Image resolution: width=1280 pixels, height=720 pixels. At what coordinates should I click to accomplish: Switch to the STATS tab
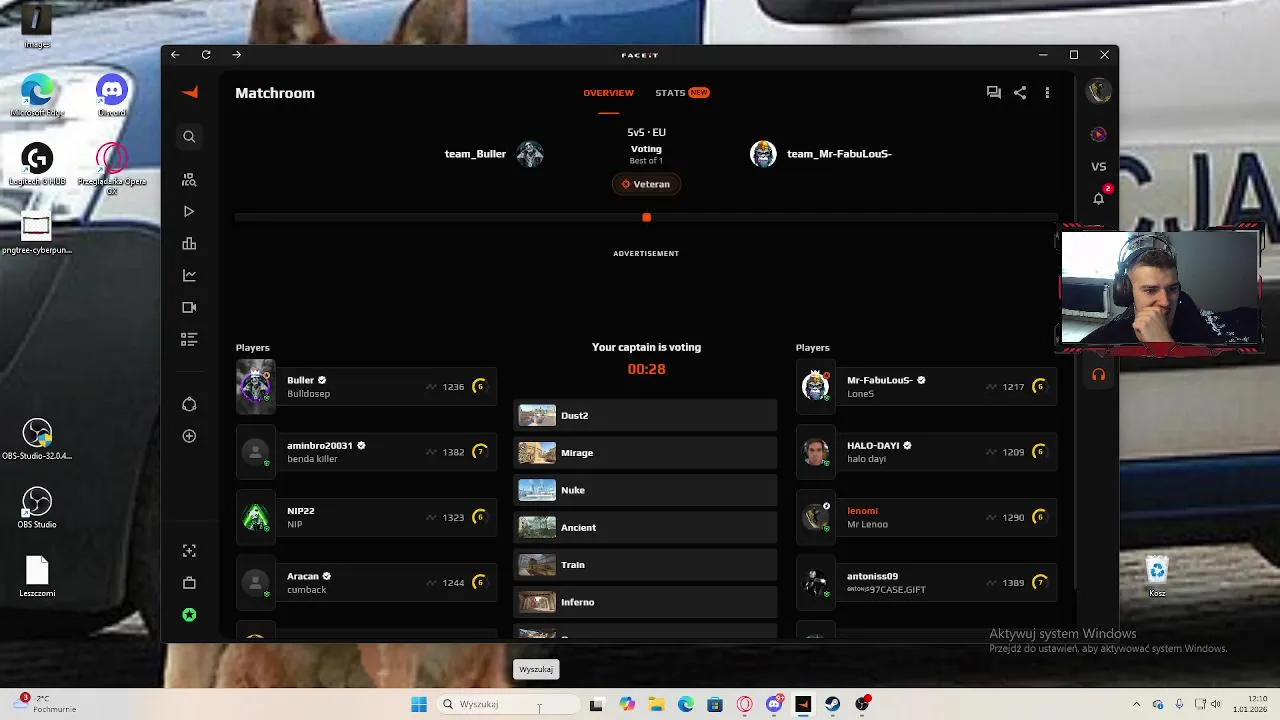[x=682, y=93]
